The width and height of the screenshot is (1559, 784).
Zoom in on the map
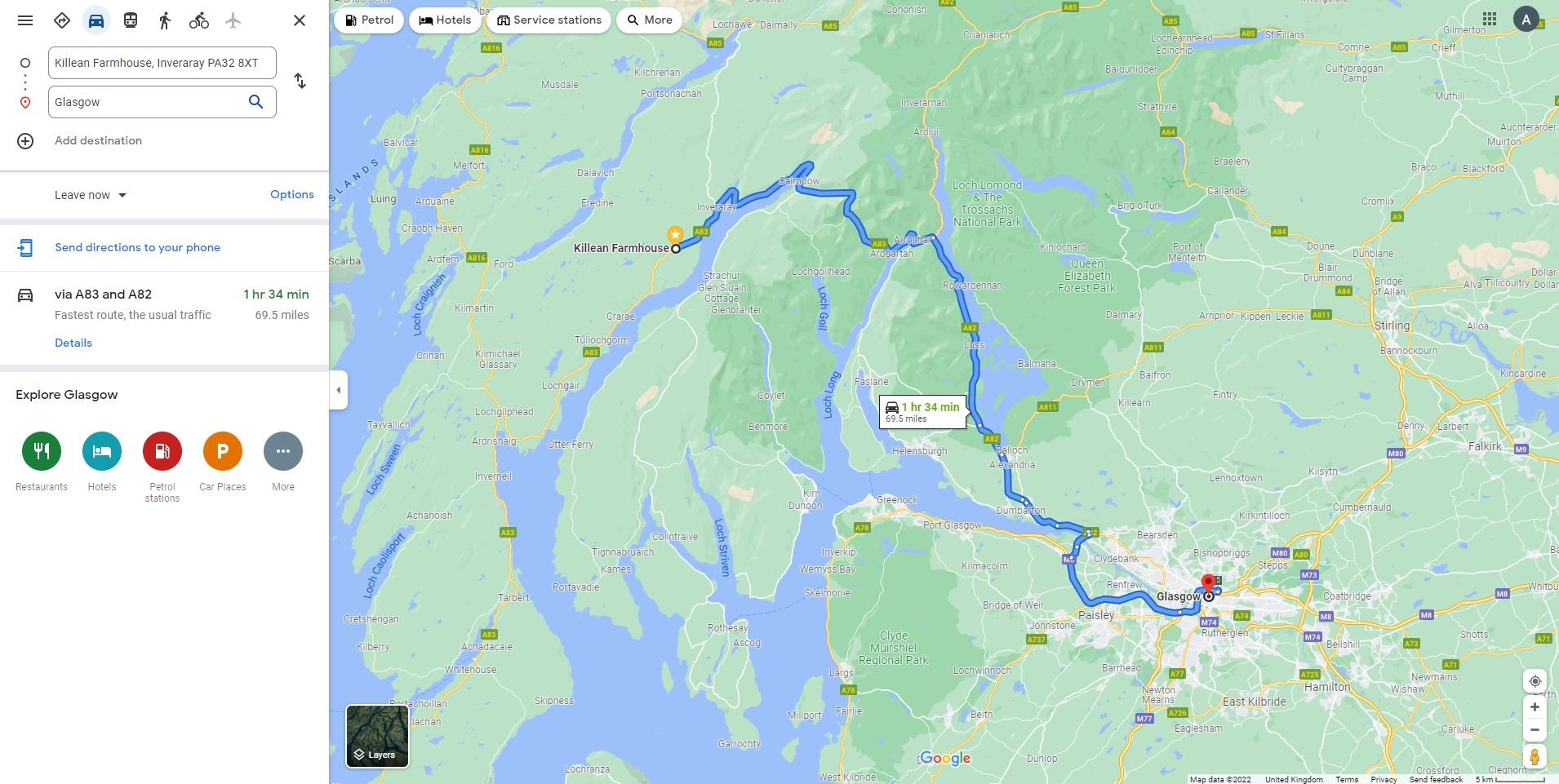click(1535, 707)
